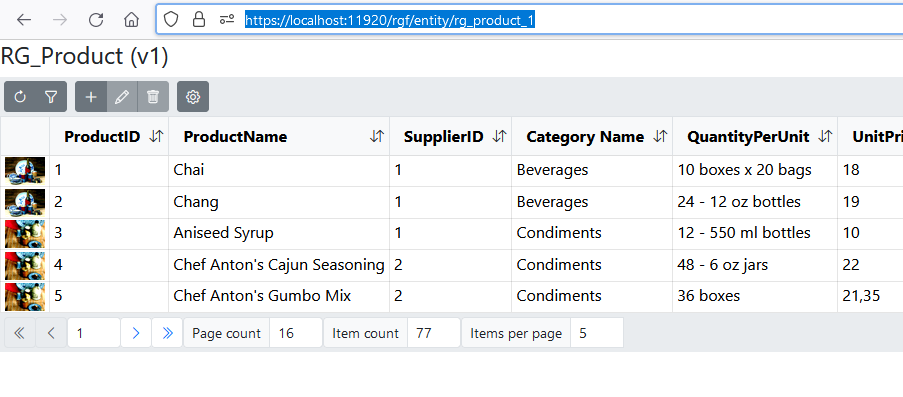
Task: Select the Chai product thumbnail
Action: (25, 171)
